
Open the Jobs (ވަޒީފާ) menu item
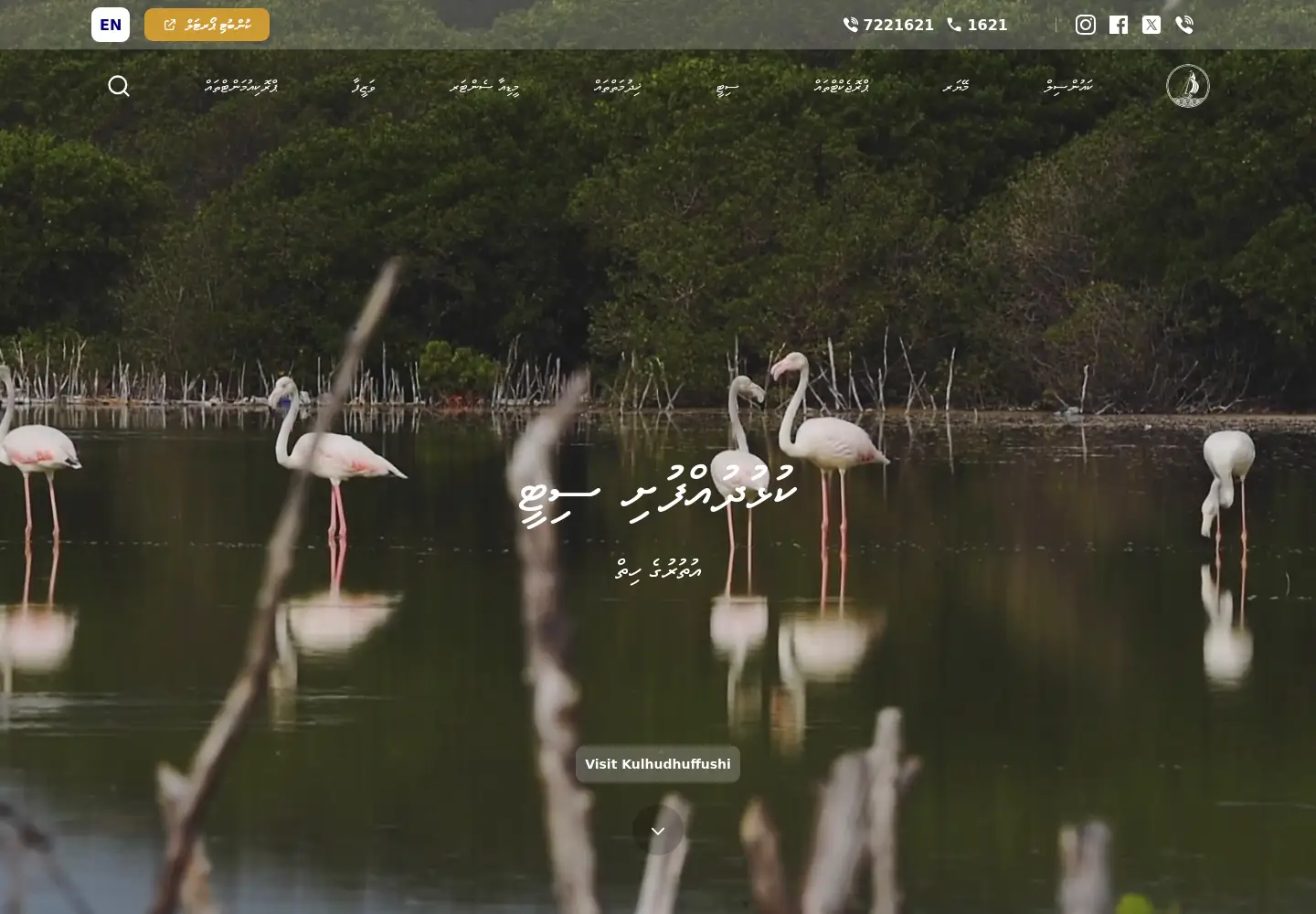(364, 86)
